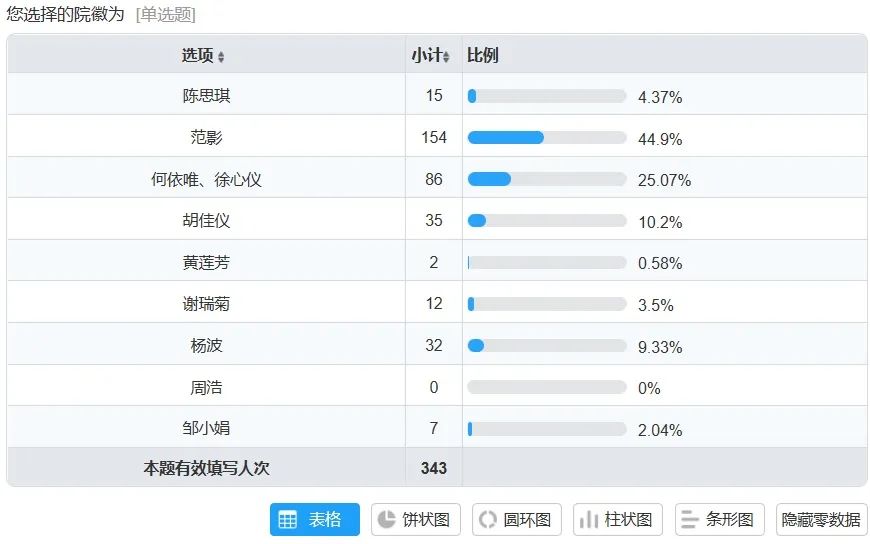
Task: Click the total count 343
Action: (433, 468)
